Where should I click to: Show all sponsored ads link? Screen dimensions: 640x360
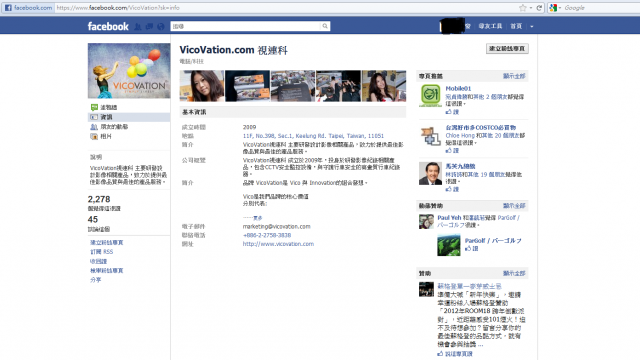coord(514,273)
